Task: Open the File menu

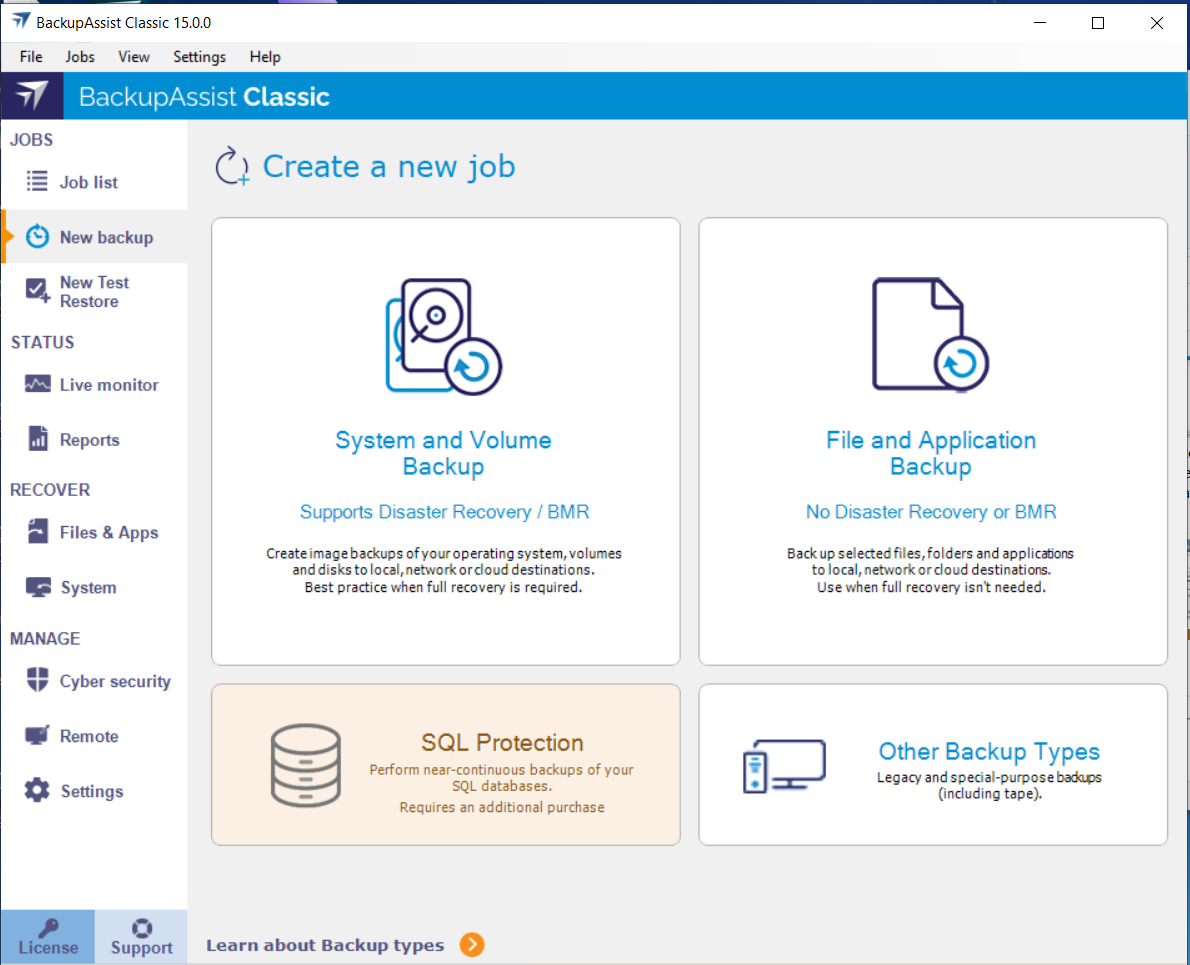Action: click(x=31, y=57)
